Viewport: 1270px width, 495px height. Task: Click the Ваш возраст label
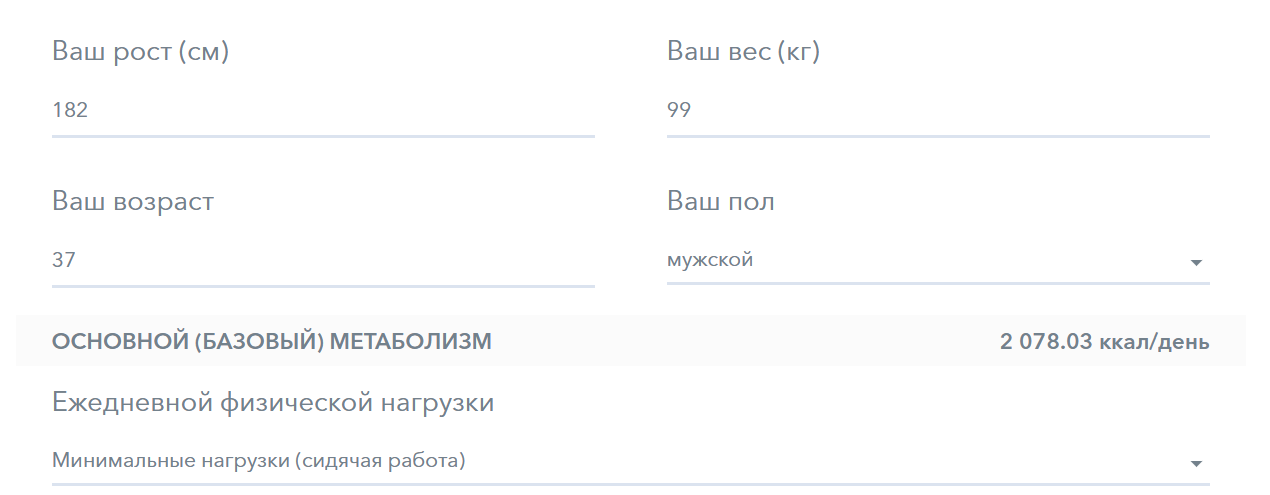click(133, 201)
